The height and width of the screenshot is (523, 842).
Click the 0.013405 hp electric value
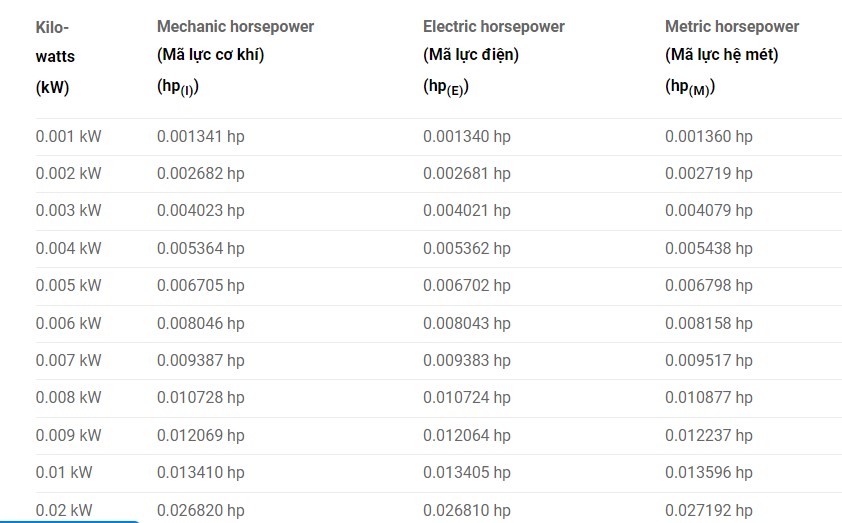coord(467,473)
